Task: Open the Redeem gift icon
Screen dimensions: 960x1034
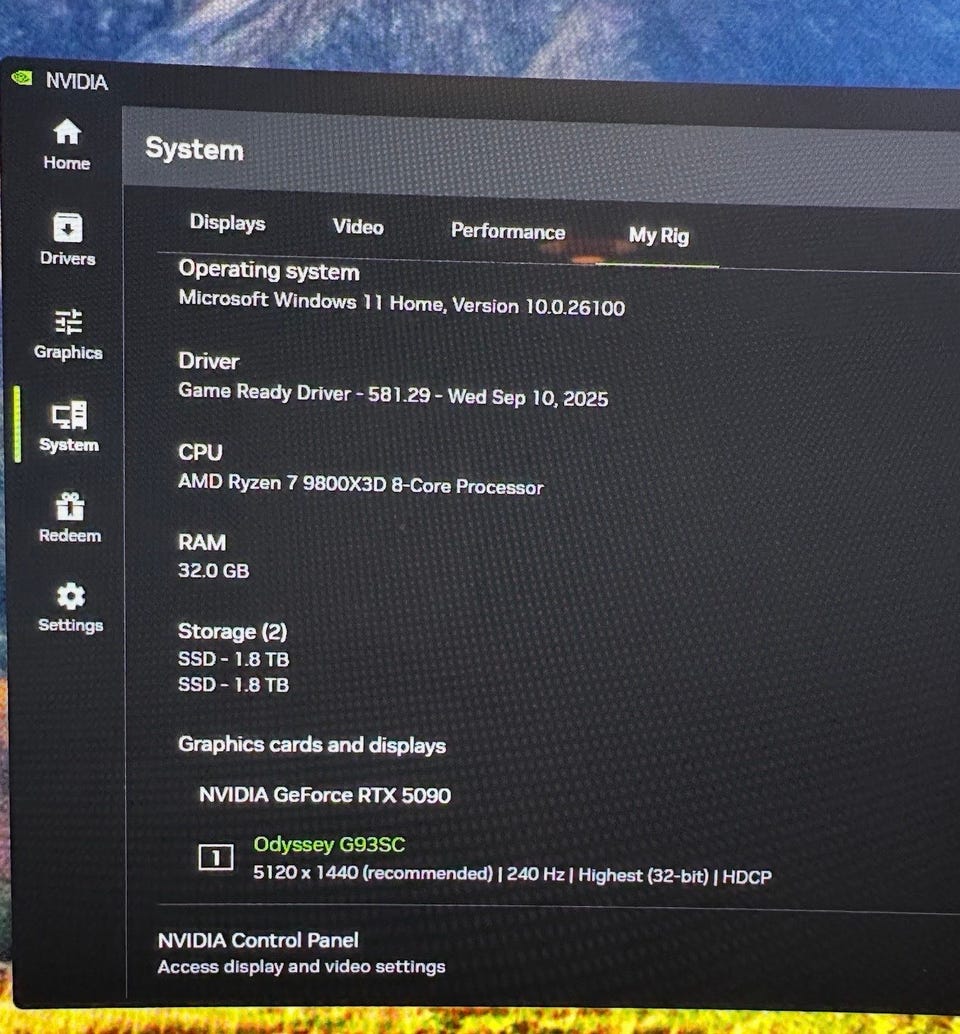Action: pyautogui.click(x=70, y=506)
